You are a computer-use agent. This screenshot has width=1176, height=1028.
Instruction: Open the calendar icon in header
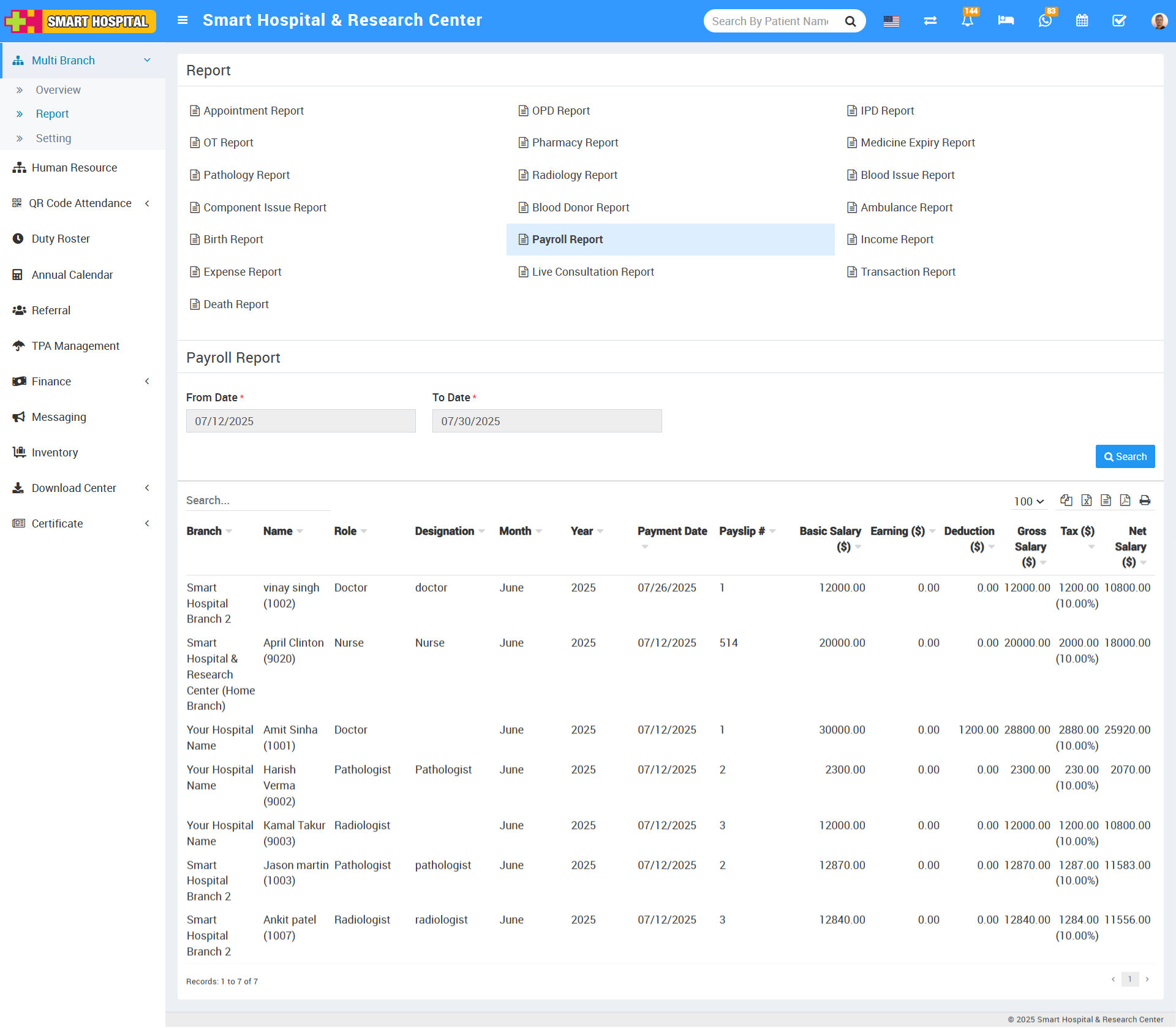(x=1082, y=21)
